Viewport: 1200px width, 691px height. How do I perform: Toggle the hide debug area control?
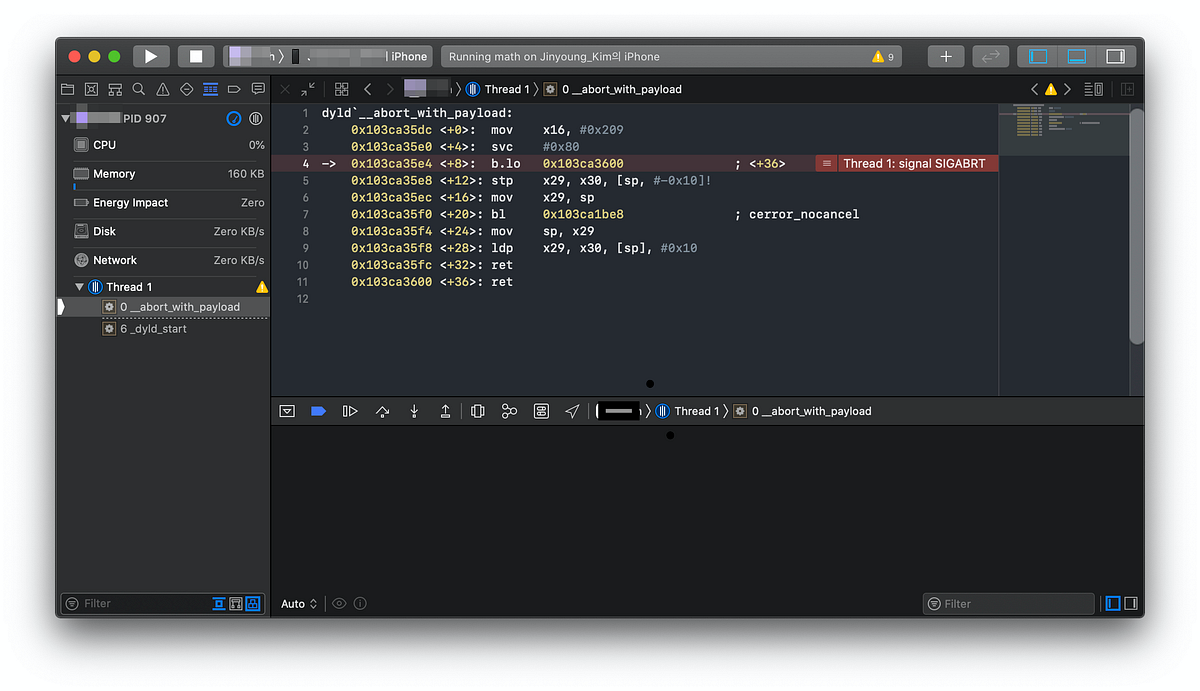pyautogui.click(x=287, y=411)
